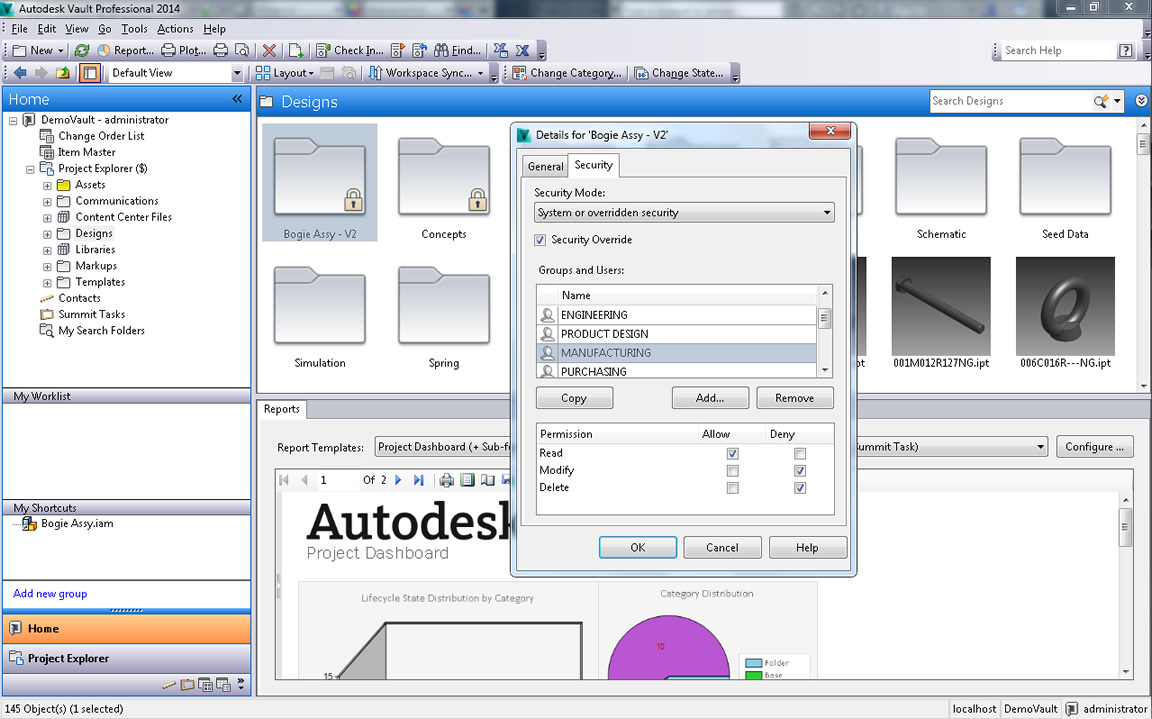Click in the Search Designs field
1152x719 pixels.
pos(1012,101)
